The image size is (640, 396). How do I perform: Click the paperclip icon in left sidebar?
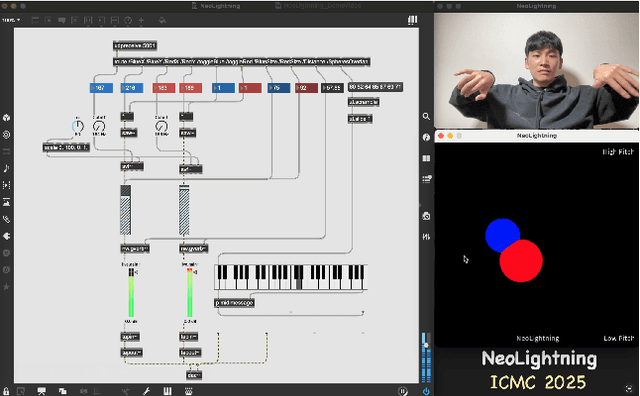click(6, 219)
